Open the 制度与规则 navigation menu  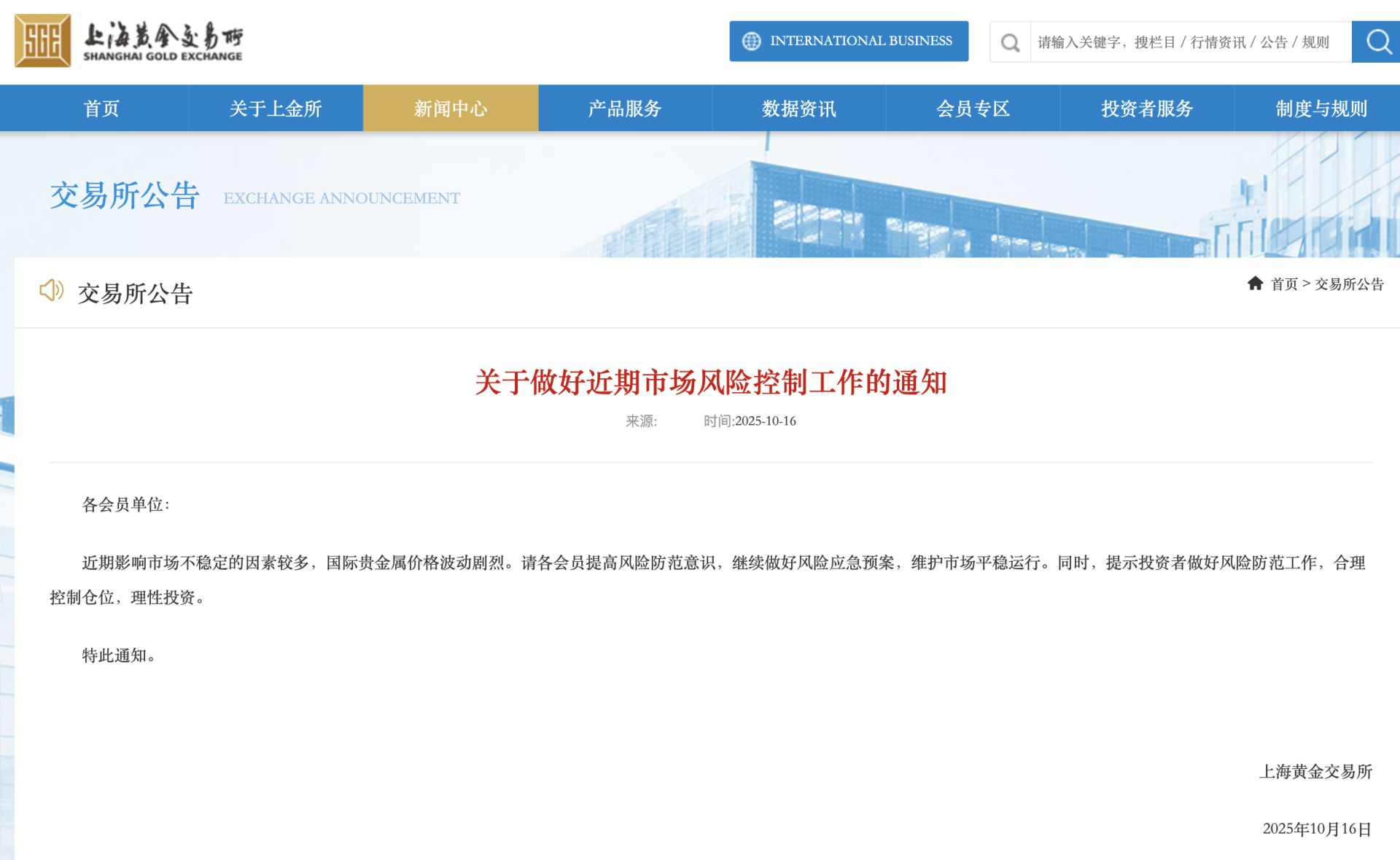[x=1321, y=109]
